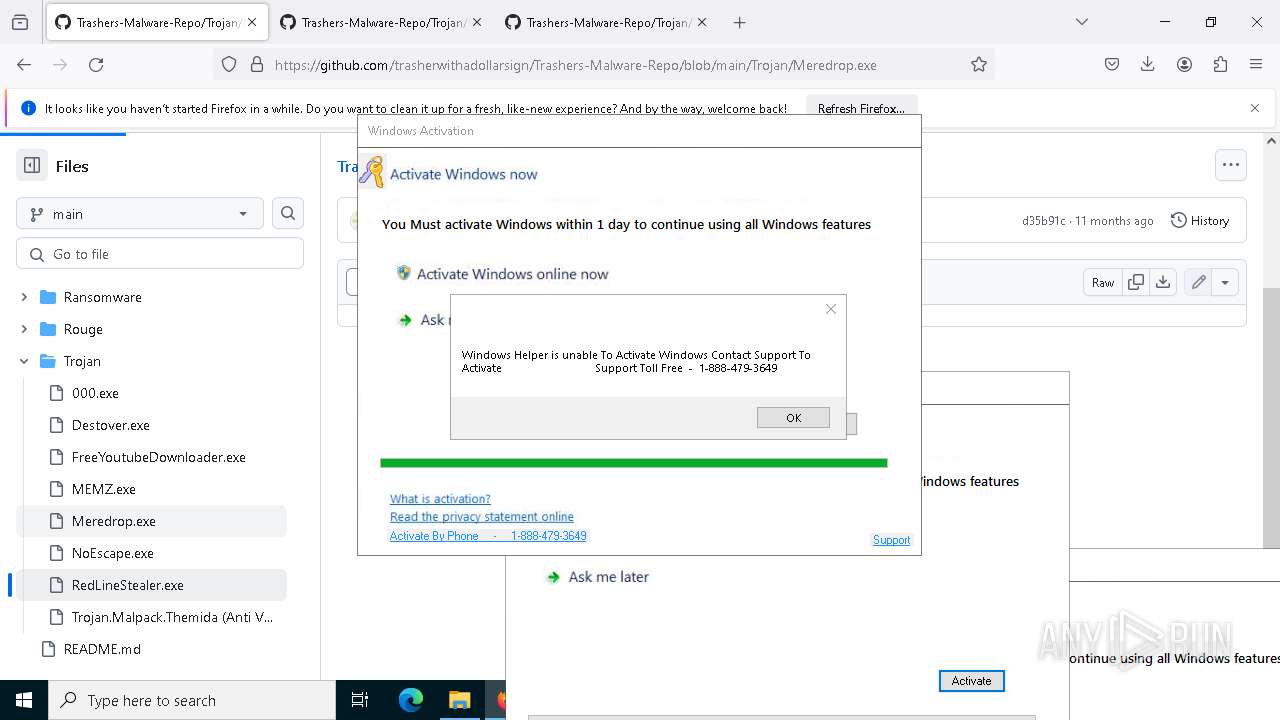Open 000.exe in file tree

(95, 393)
